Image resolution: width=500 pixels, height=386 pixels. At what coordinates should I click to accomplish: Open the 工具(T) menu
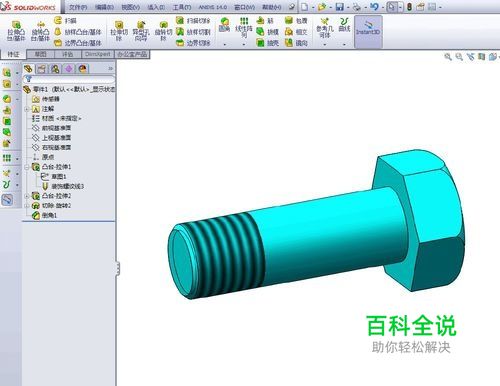[182, 7]
